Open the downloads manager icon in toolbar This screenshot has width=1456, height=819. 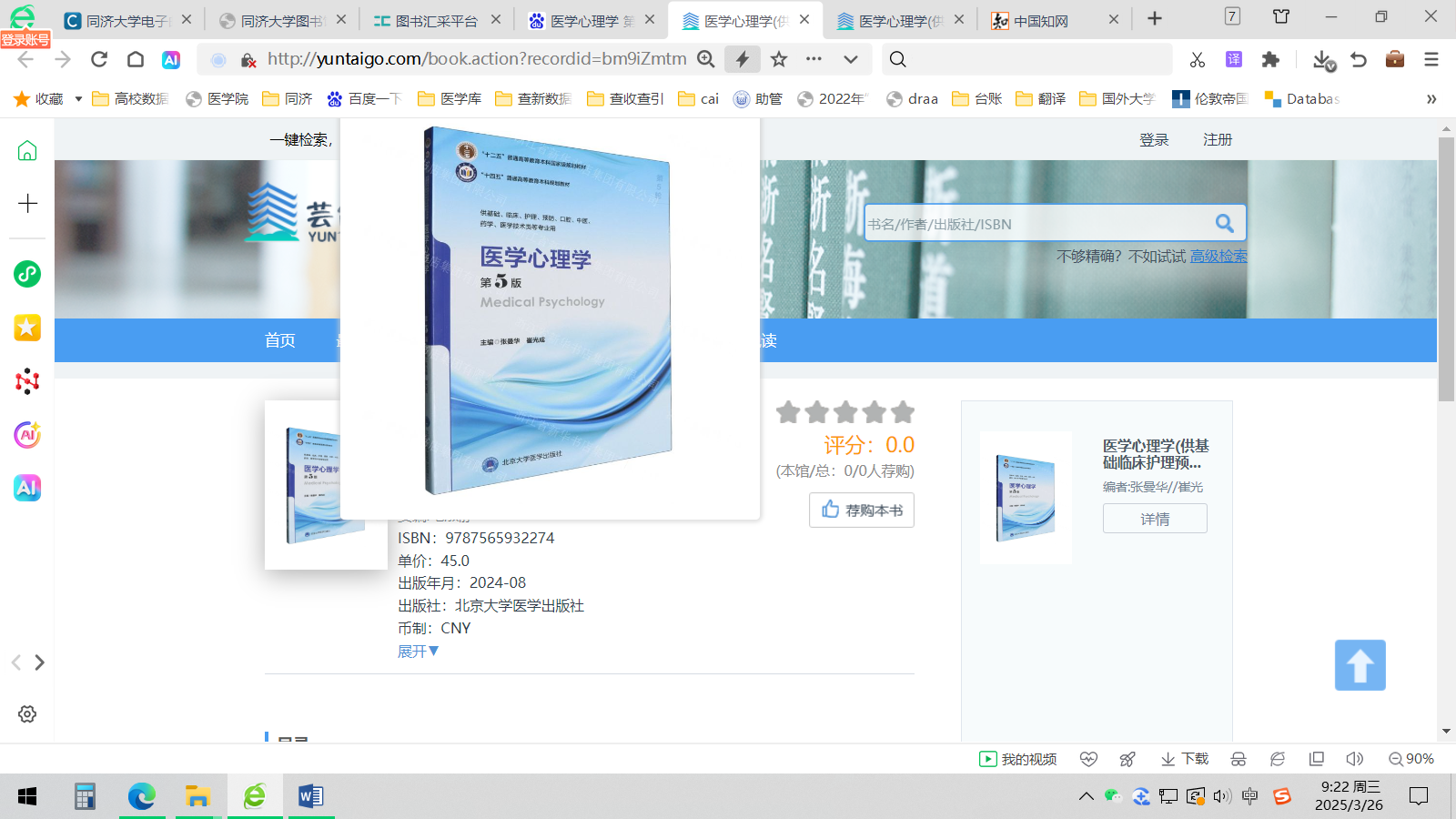click(1323, 60)
